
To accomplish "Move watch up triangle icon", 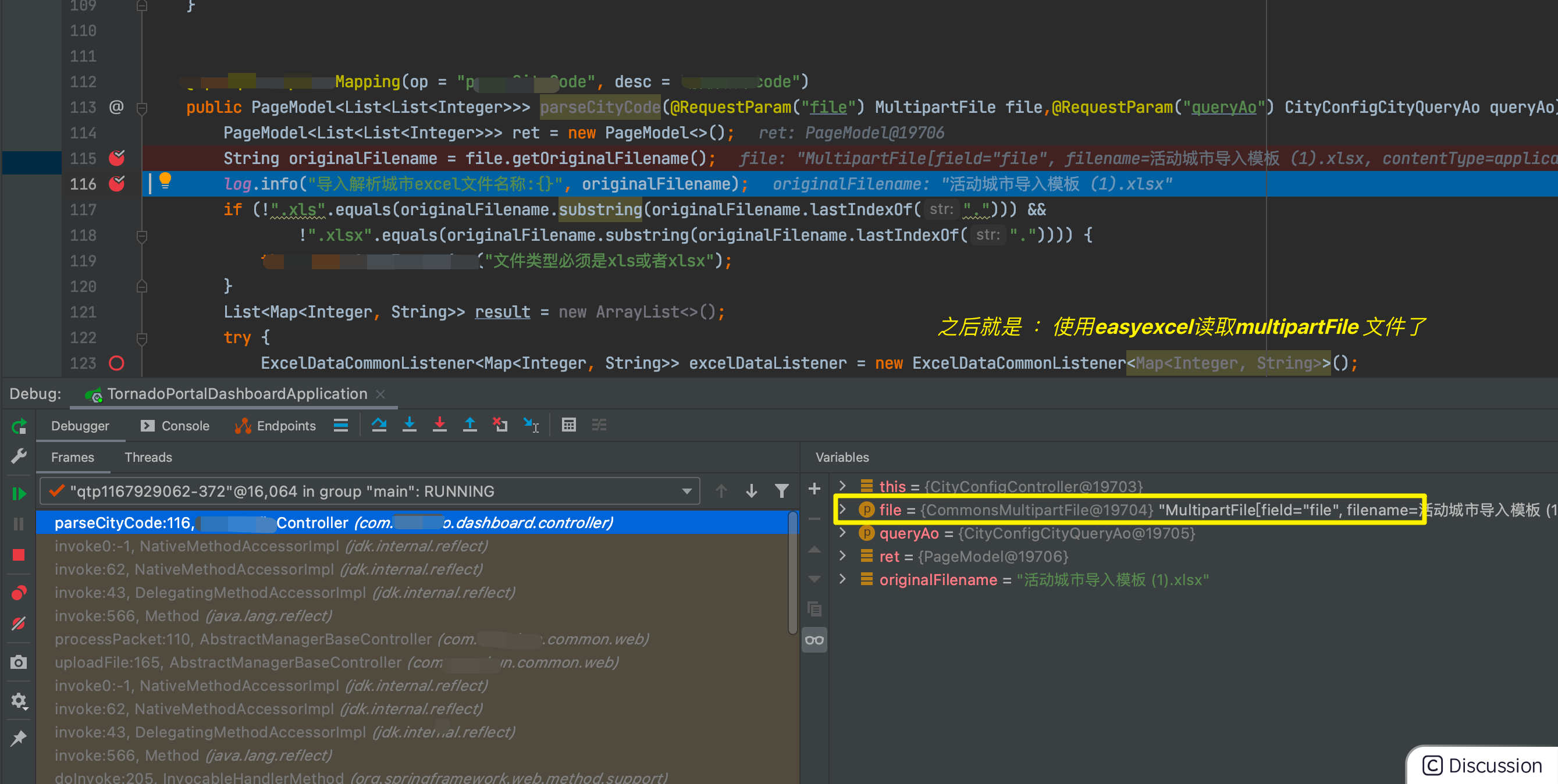I will click(814, 549).
